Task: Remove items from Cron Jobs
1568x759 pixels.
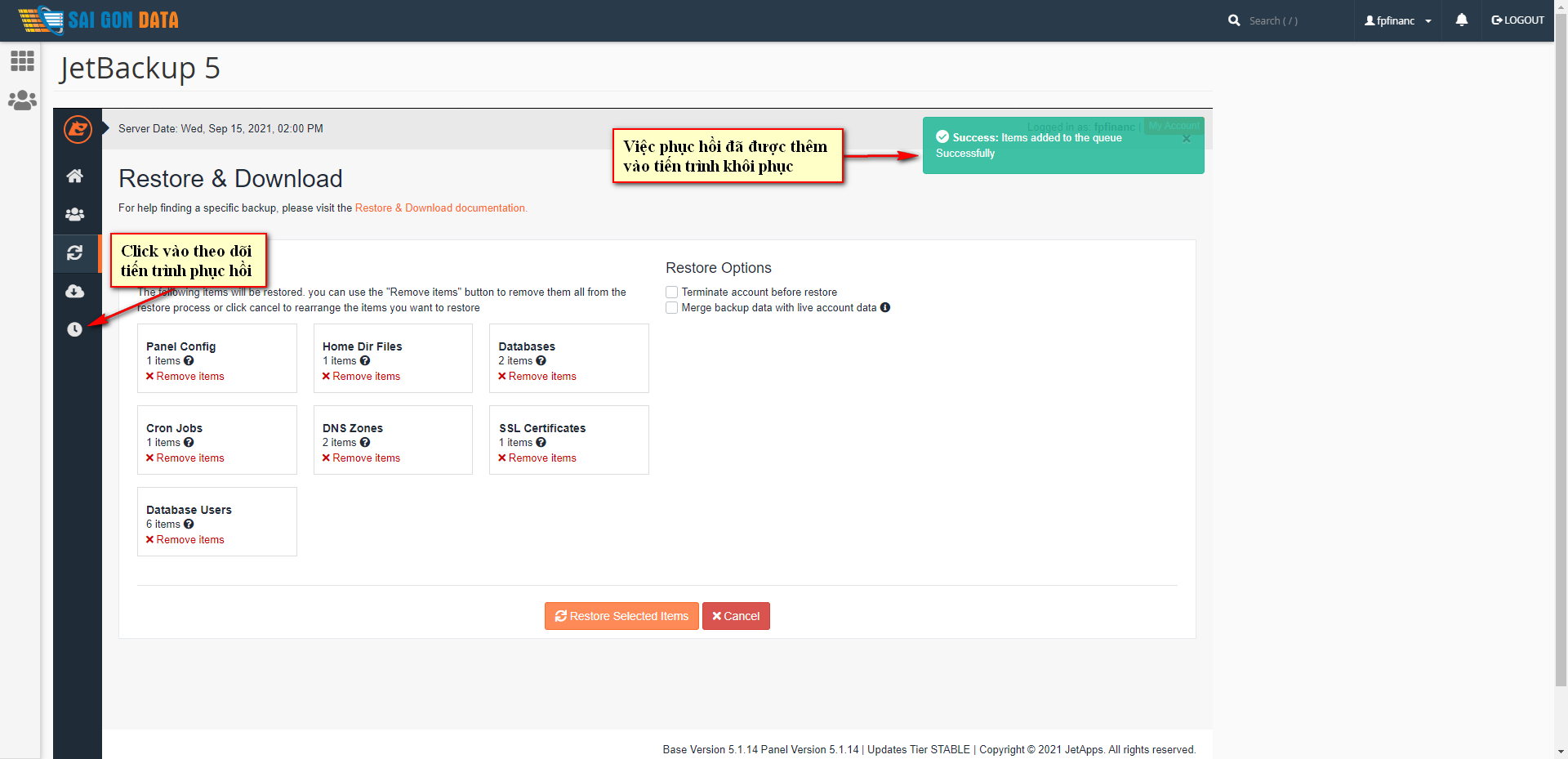Action: coord(185,458)
